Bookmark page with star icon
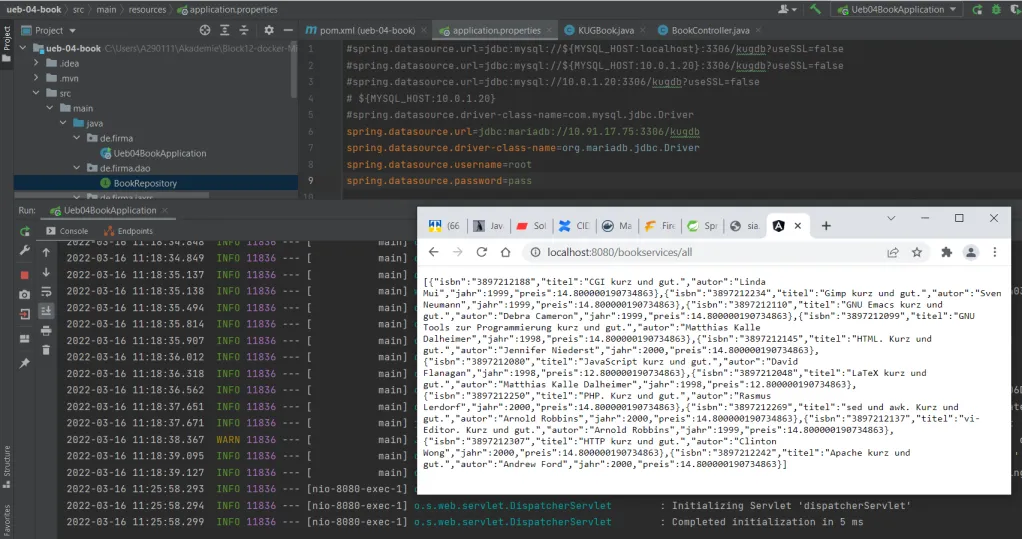The width and height of the screenshot is (1022, 539). click(x=917, y=252)
